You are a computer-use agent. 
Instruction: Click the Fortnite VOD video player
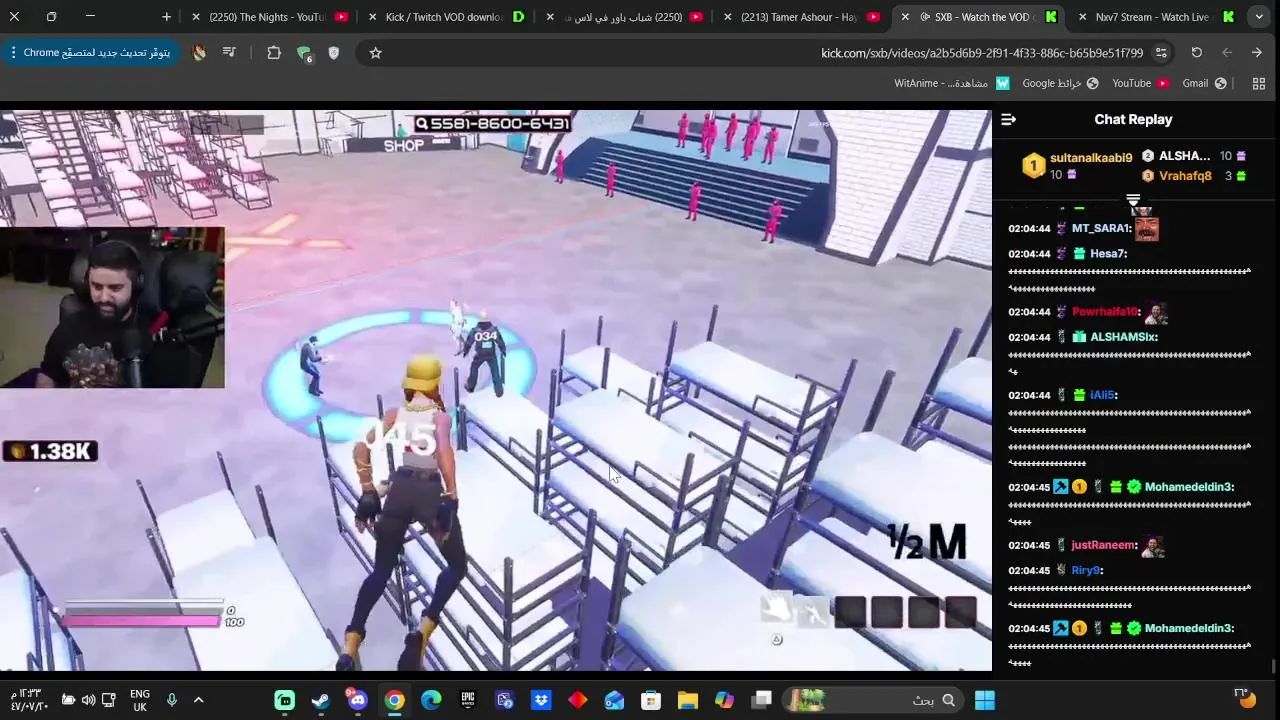click(496, 390)
